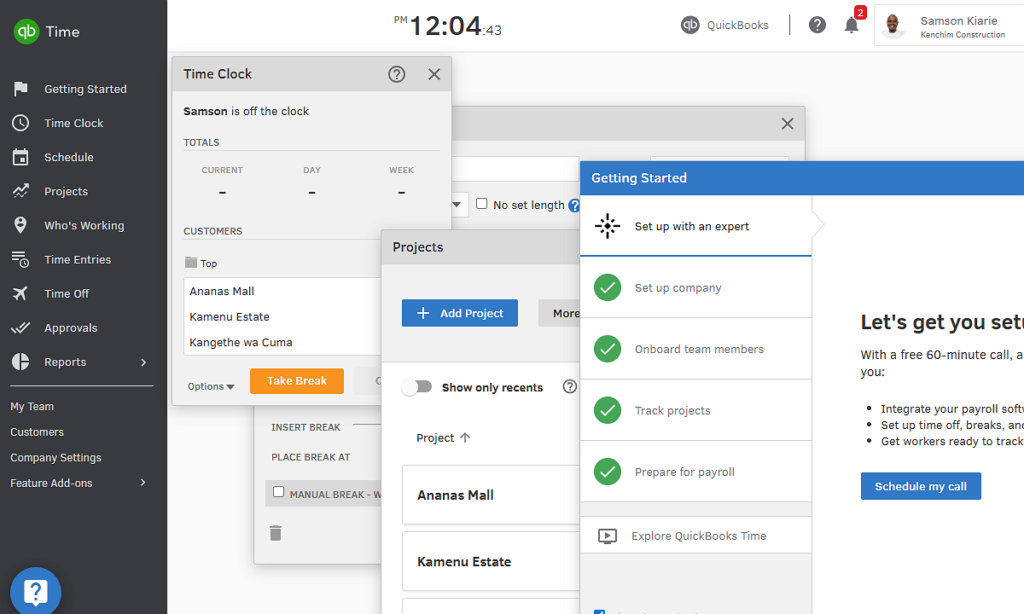Click the Add Project button
The image size is (1024, 614).
click(460, 313)
